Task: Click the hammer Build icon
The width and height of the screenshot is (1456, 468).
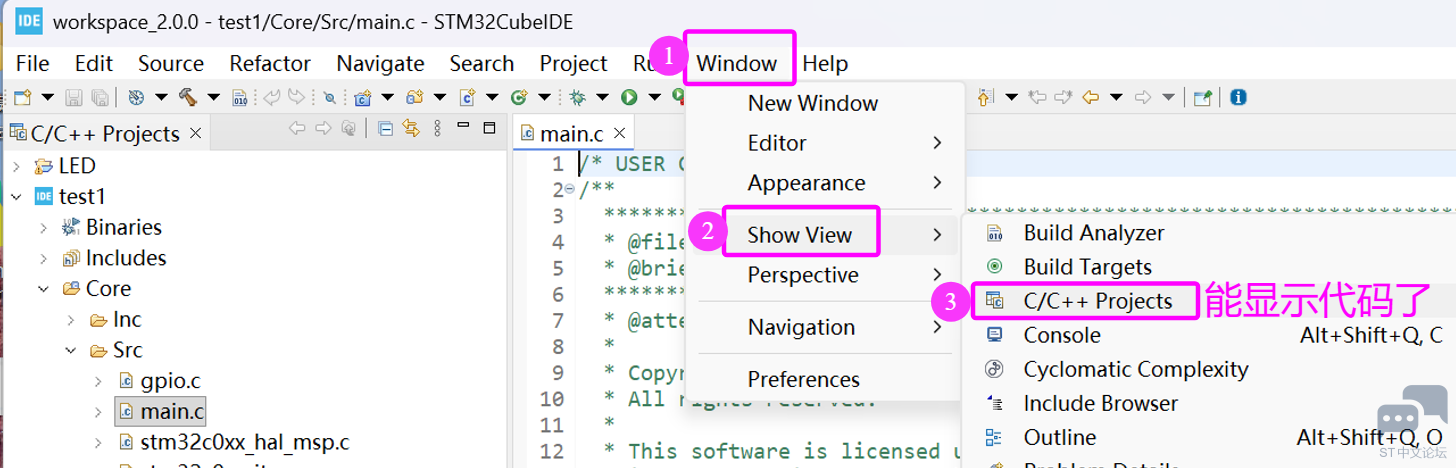Action: [x=188, y=97]
